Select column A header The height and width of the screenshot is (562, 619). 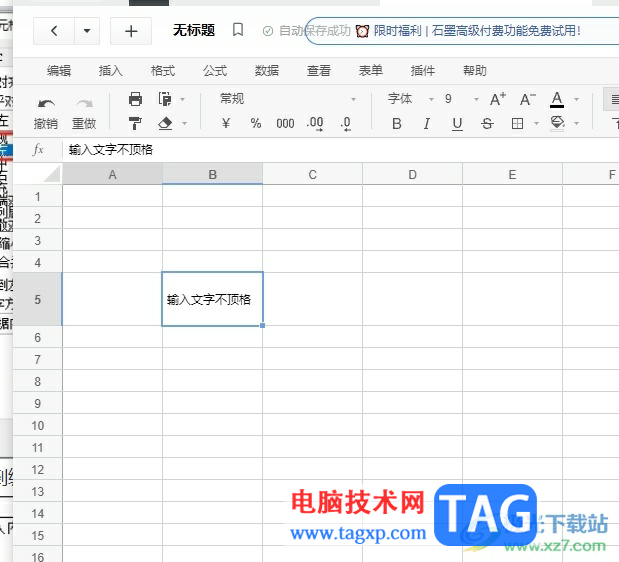pyautogui.click(x=113, y=174)
